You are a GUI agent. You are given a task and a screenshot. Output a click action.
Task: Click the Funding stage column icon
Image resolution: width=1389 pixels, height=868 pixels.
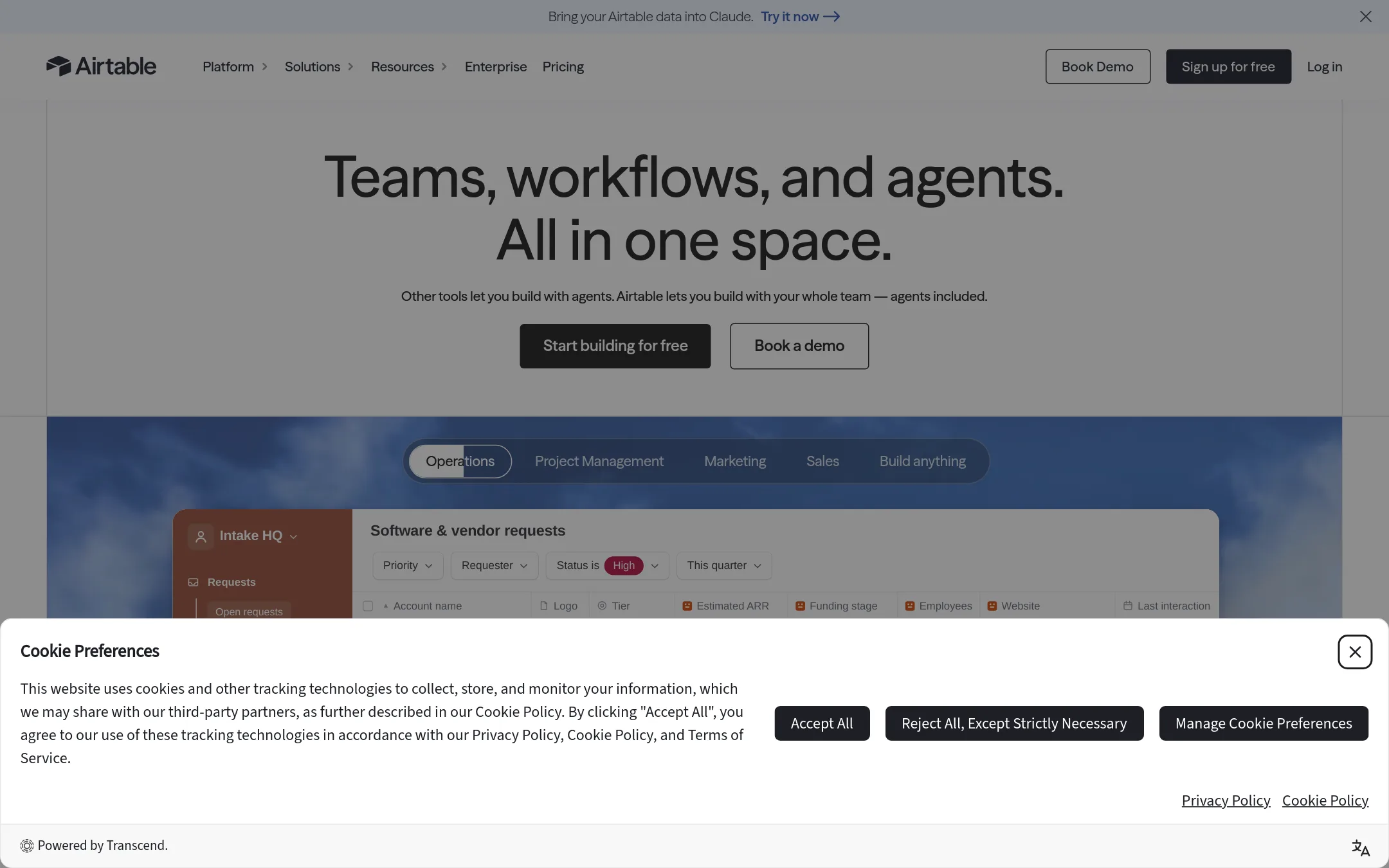pos(800,606)
